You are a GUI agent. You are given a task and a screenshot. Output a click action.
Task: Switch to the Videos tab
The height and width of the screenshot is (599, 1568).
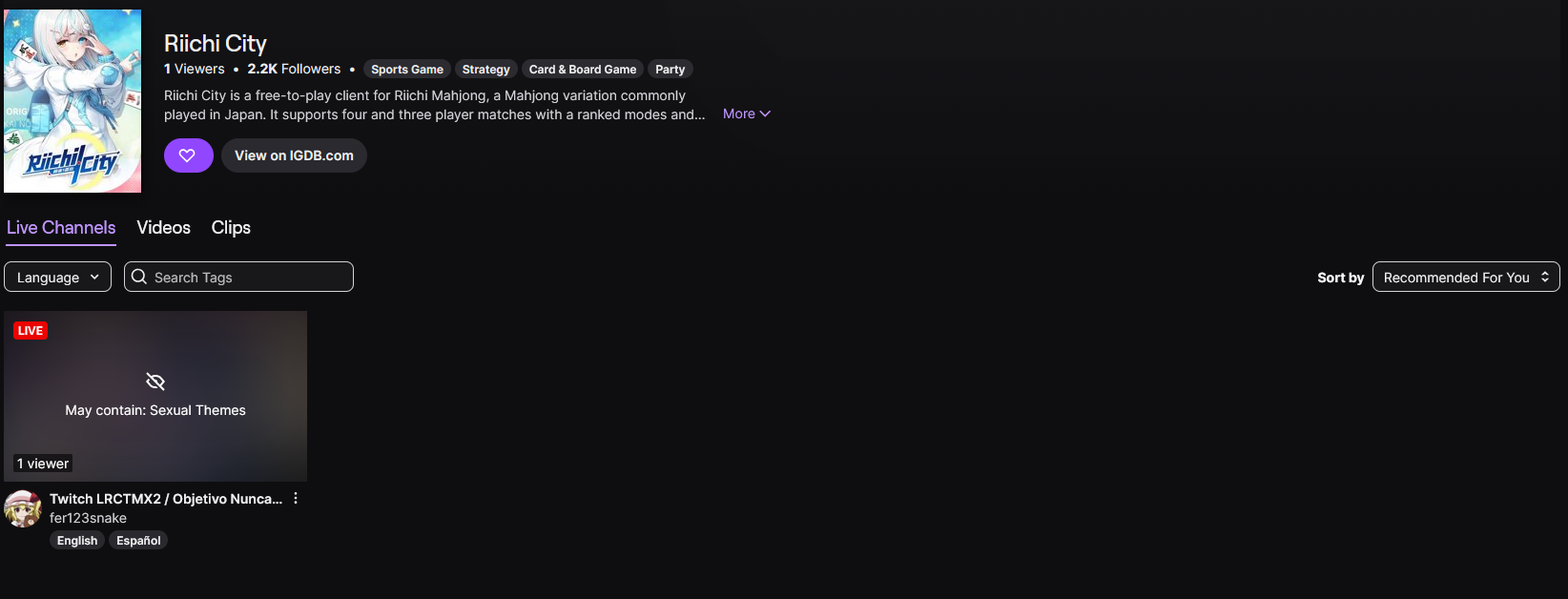pyautogui.click(x=164, y=227)
